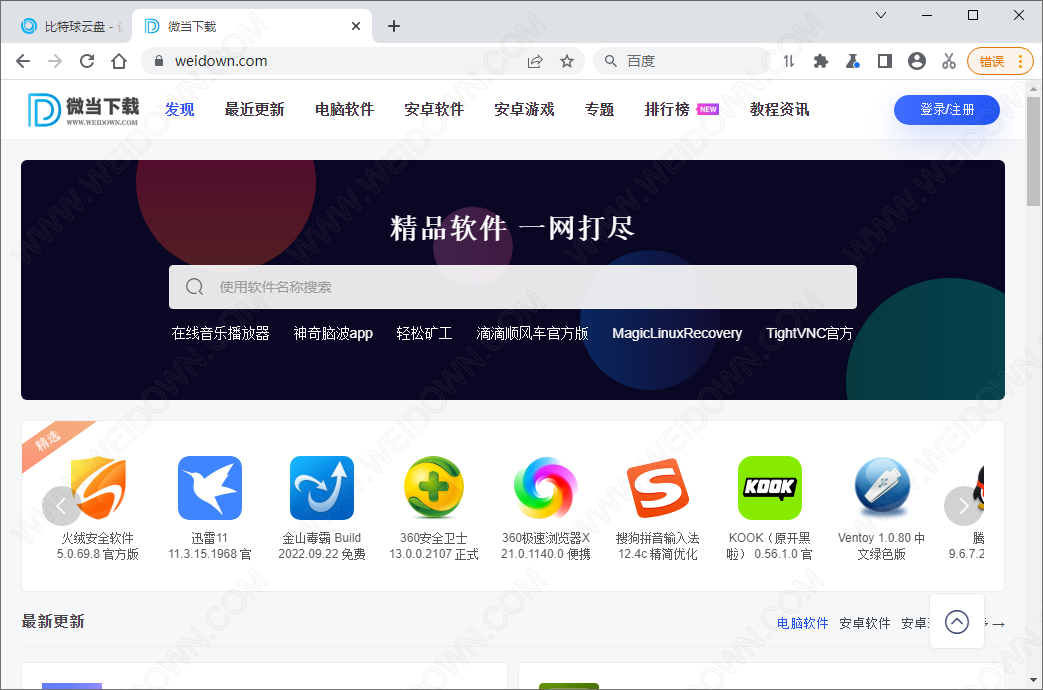
Task: Select the 发现 navigation item
Action: tap(180, 109)
